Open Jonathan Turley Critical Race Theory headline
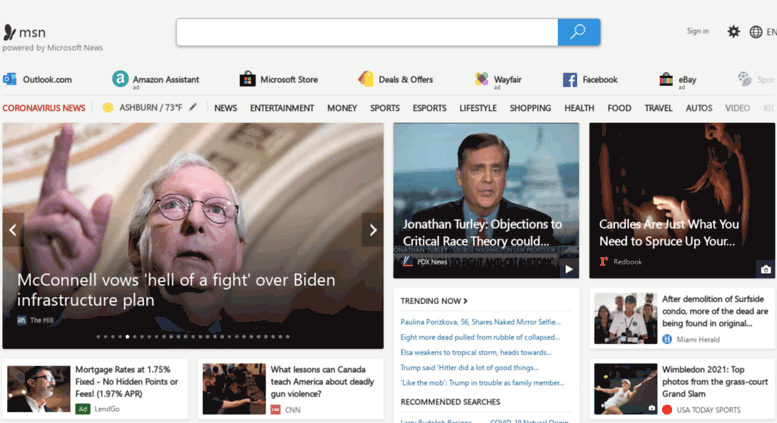This screenshot has width=777, height=423. point(482,233)
